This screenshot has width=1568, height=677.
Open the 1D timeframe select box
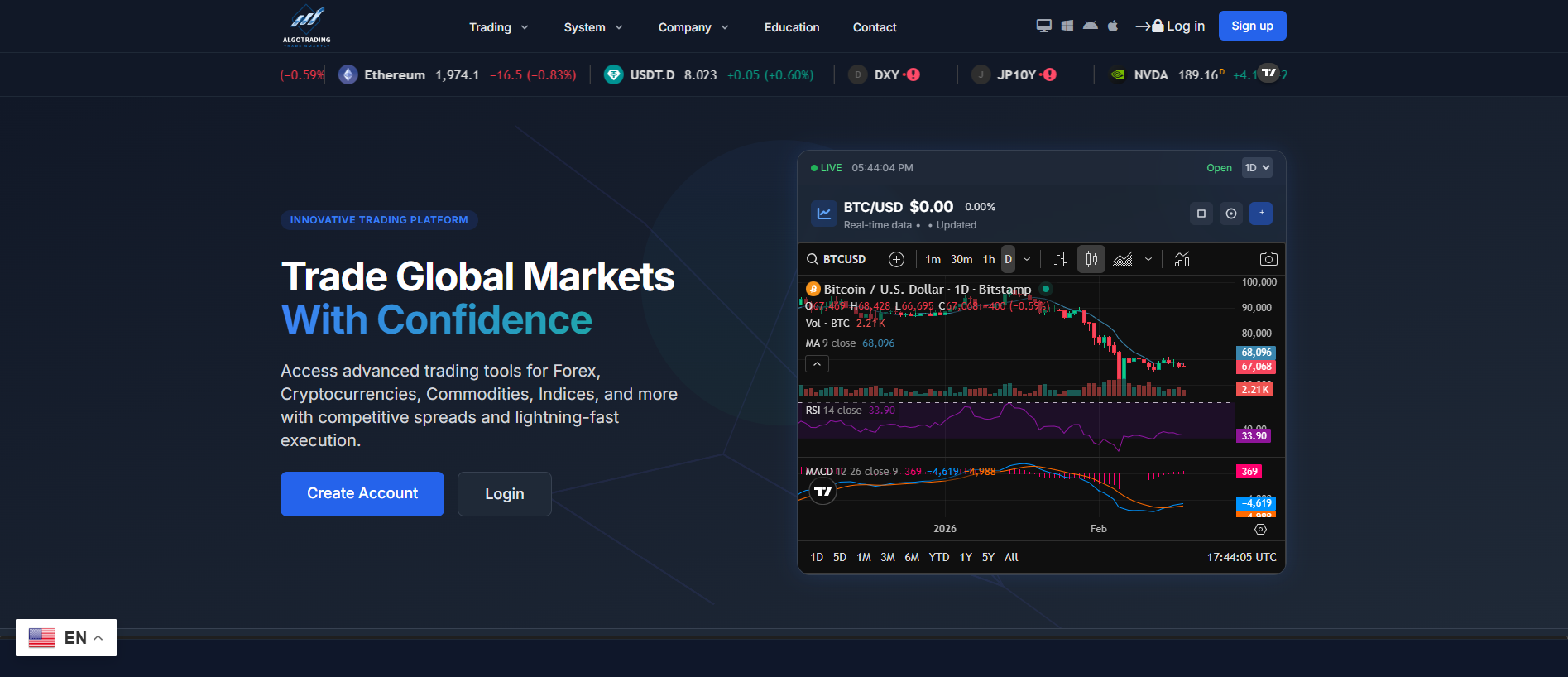click(1258, 168)
